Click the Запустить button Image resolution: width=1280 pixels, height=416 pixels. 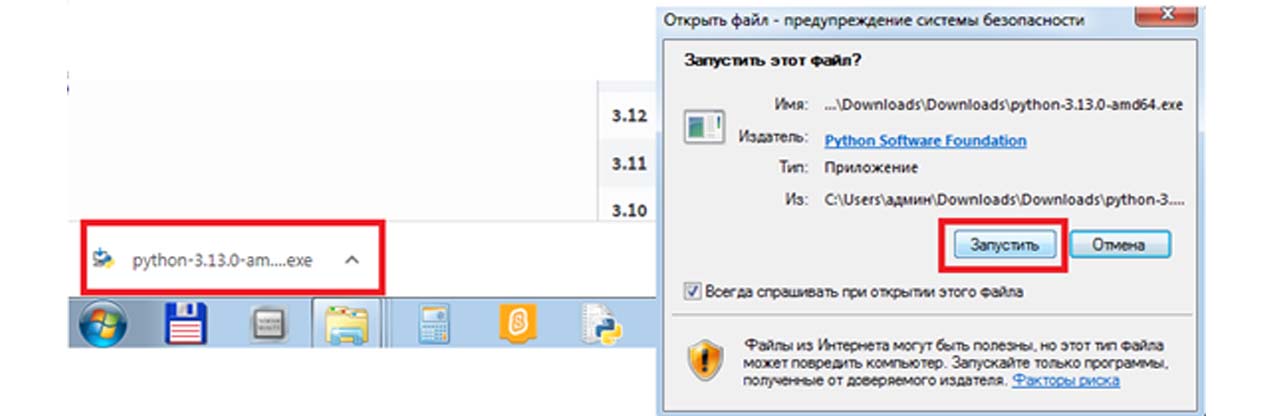(x=1003, y=244)
